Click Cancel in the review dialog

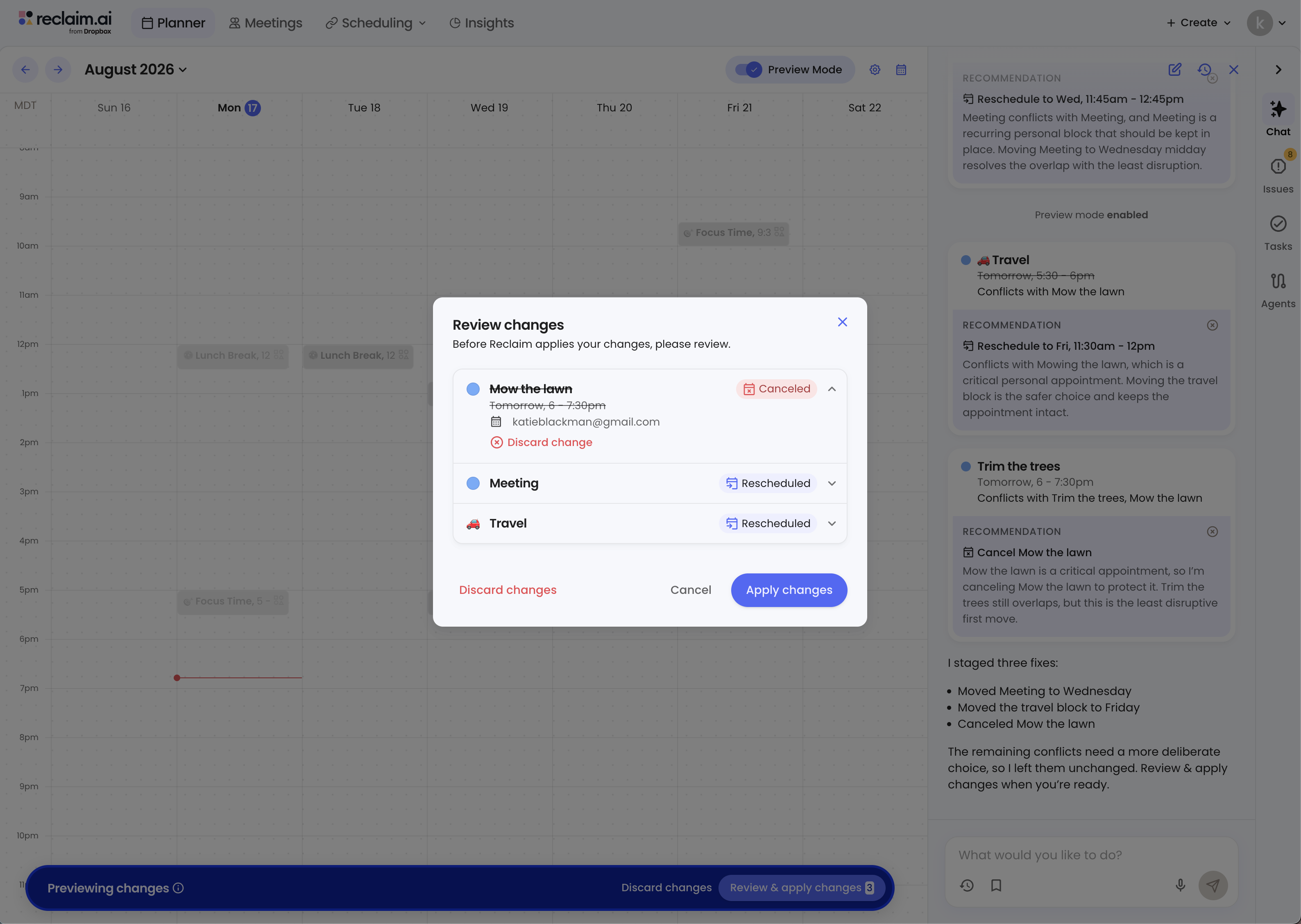tap(690, 590)
